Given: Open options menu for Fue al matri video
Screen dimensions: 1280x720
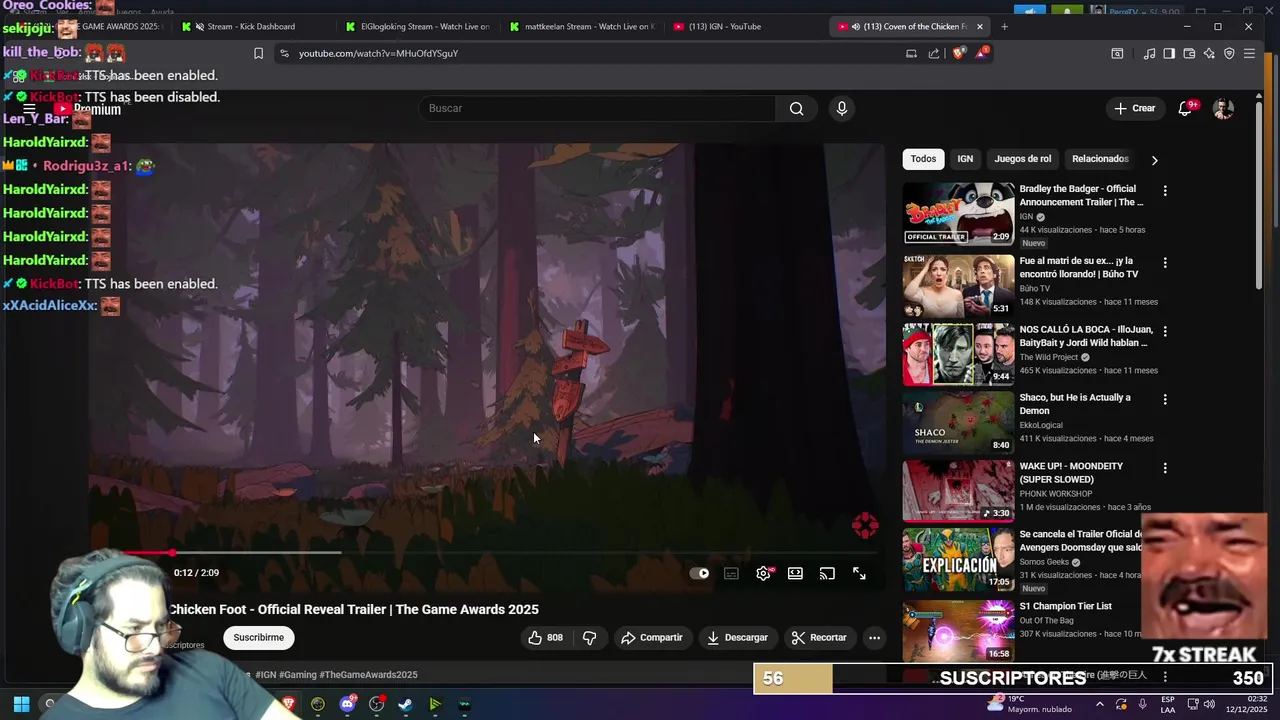Looking at the screenshot, I should (1165, 262).
